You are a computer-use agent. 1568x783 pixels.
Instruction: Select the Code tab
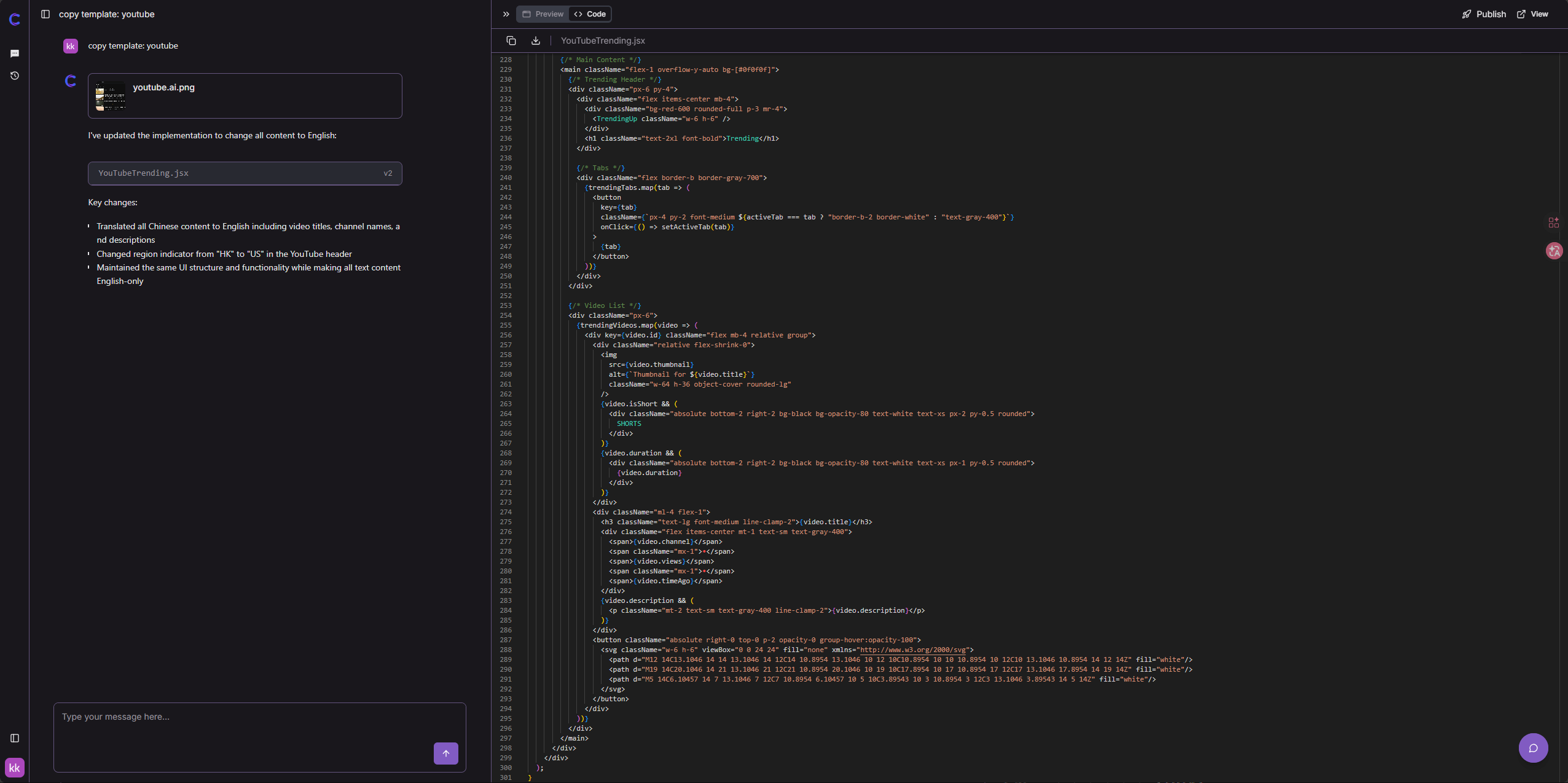click(589, 14)
